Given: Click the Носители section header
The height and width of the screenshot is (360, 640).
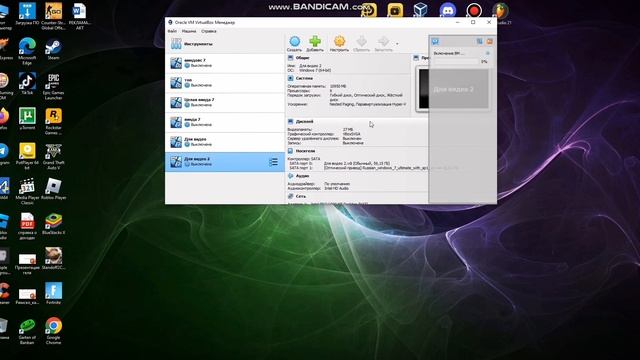Looking at the screenshot, I should (x=305, y=151).
